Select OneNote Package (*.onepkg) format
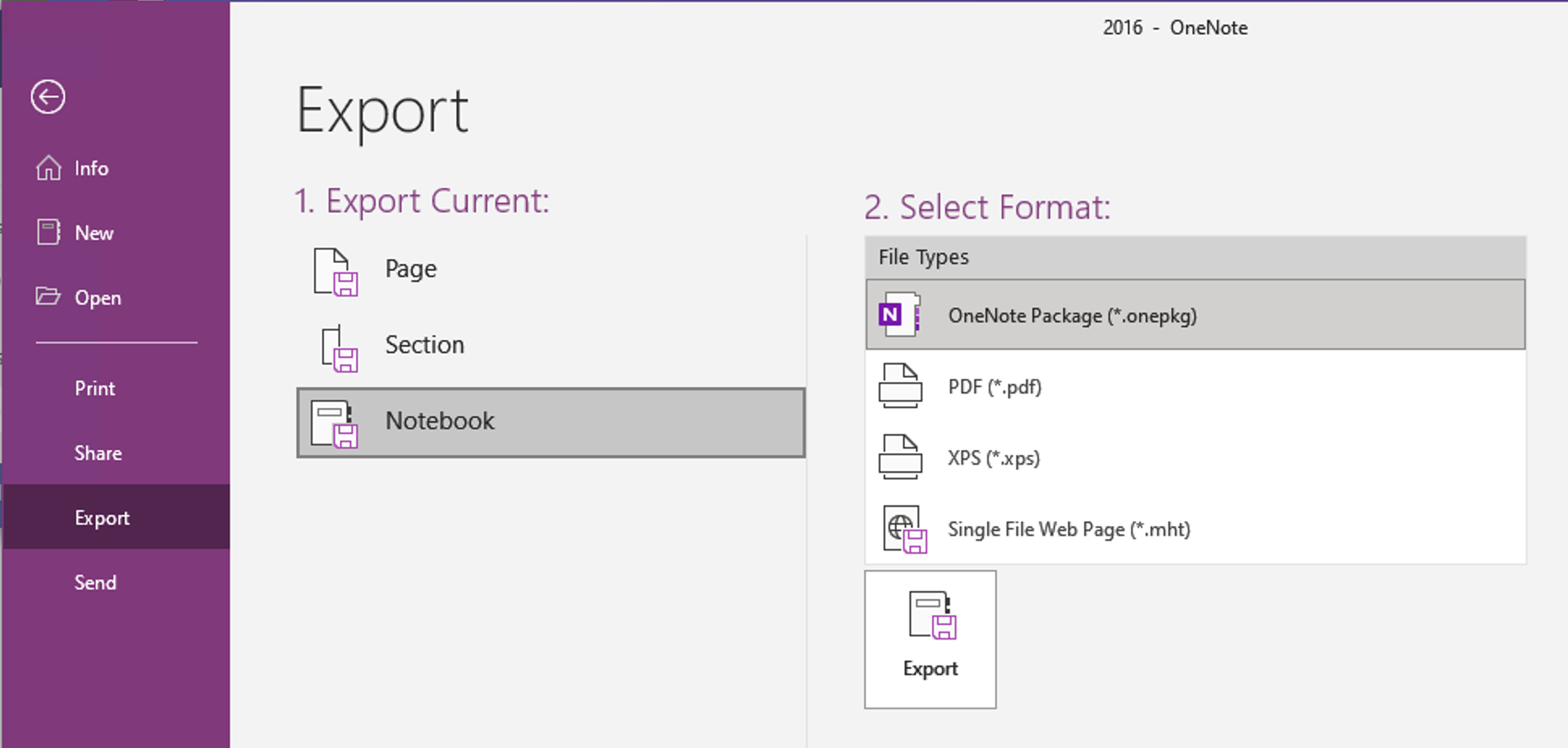Image resolution: width=1568 pixels, height=748 pixels. click(1195, 315)
